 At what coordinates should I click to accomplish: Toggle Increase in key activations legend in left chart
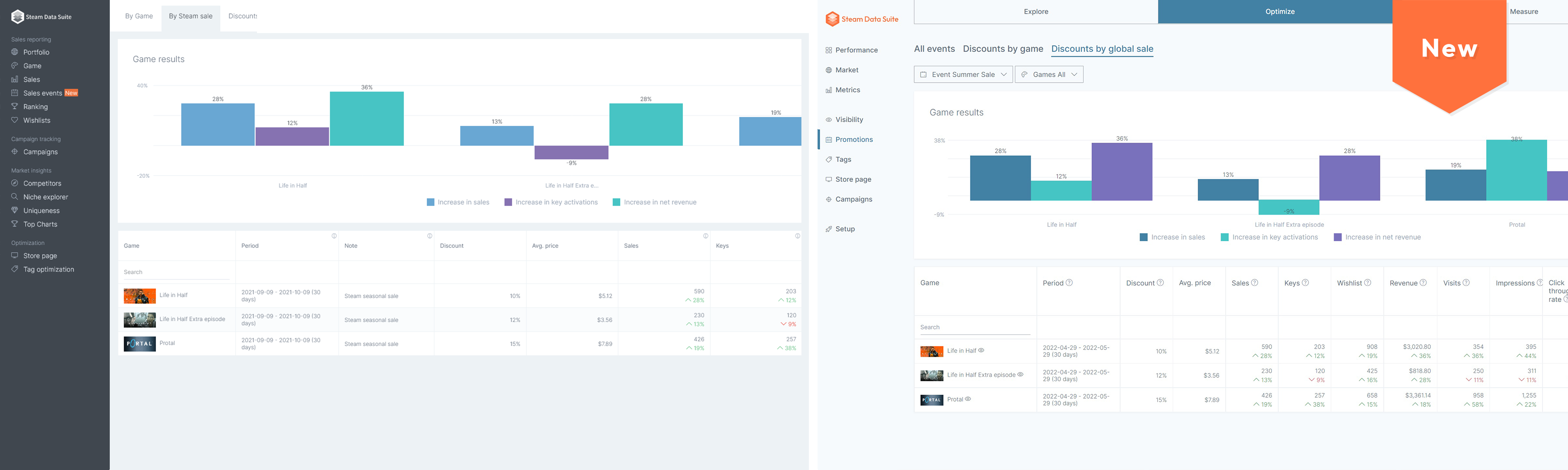(551, 202)
